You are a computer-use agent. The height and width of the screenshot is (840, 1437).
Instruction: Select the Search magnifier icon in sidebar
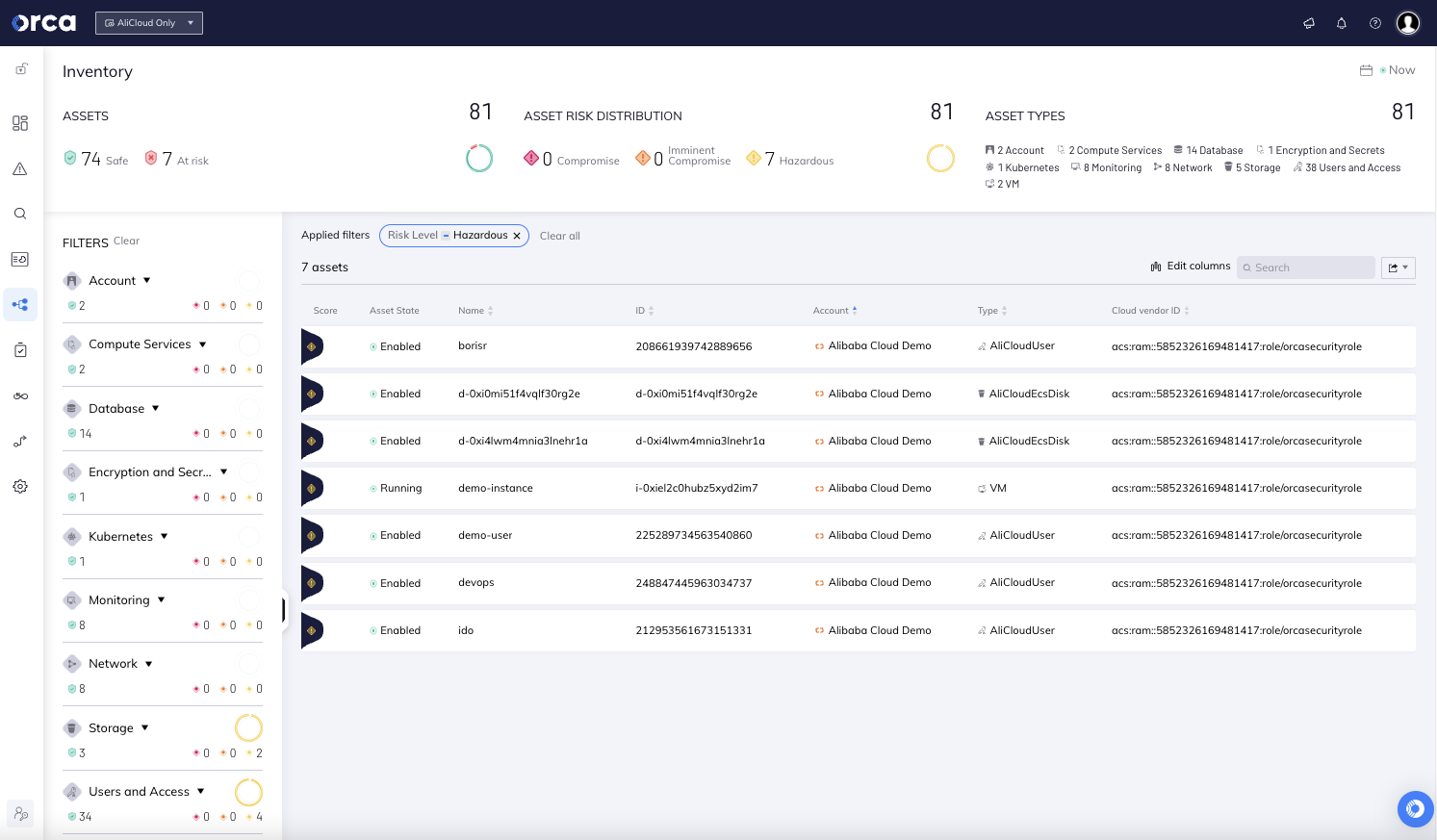(x=20, y=214)
